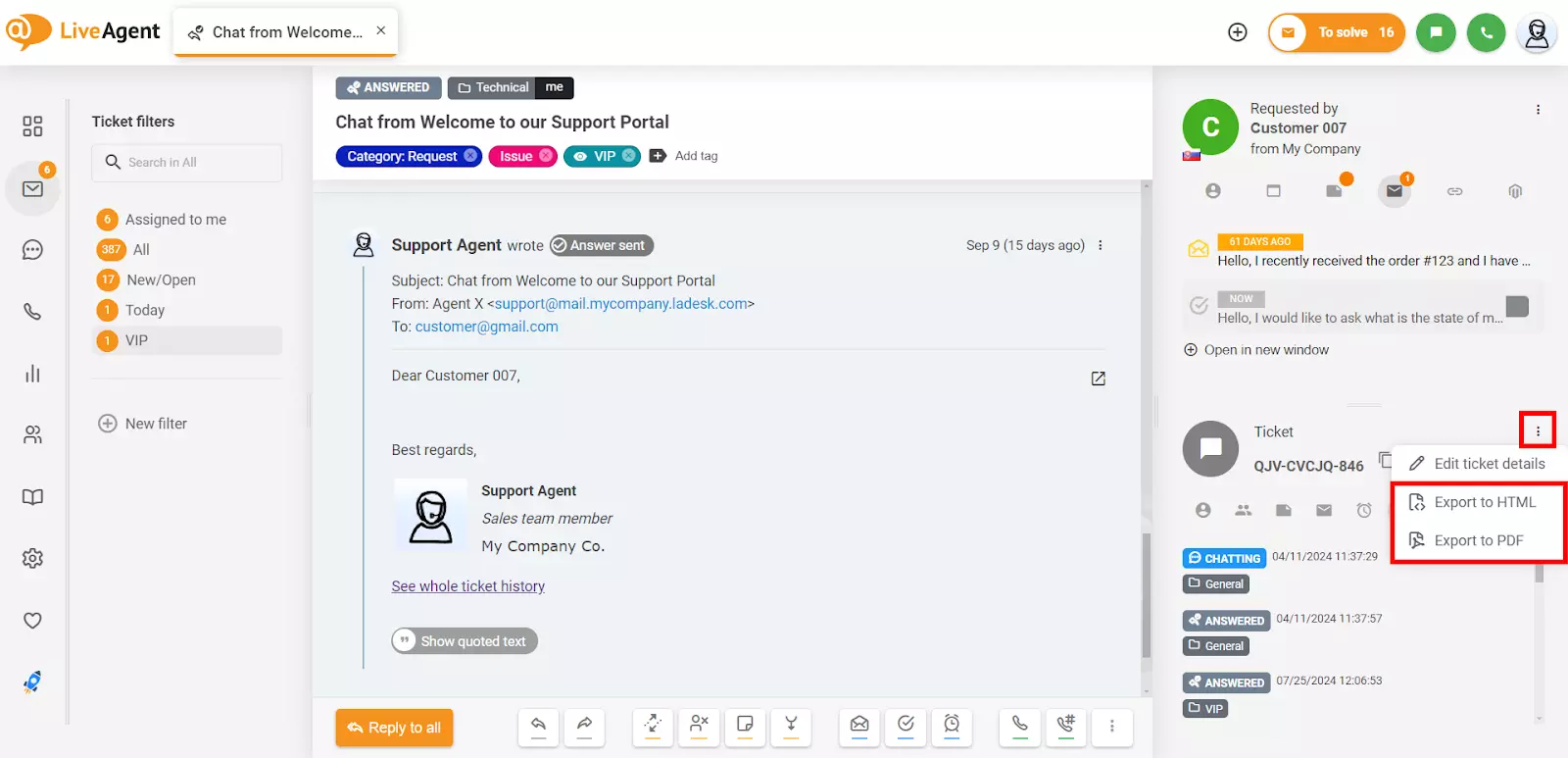
Task: Open the Calls phone icon in sidebar
Action: (32, 312)
